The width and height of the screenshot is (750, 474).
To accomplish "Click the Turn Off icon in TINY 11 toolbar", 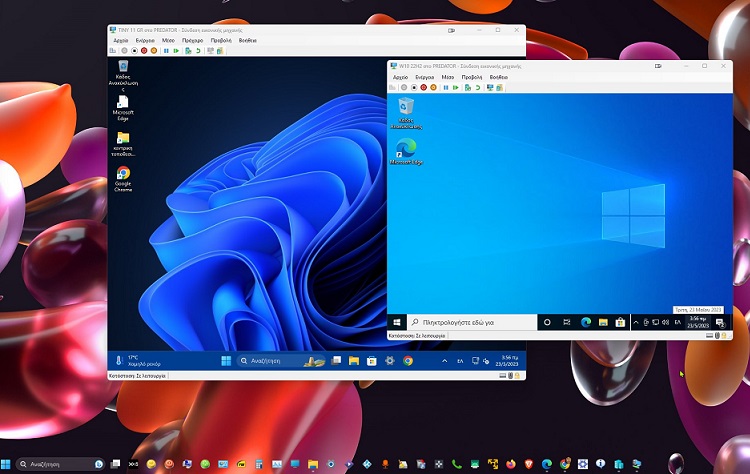I will (134, 51).
